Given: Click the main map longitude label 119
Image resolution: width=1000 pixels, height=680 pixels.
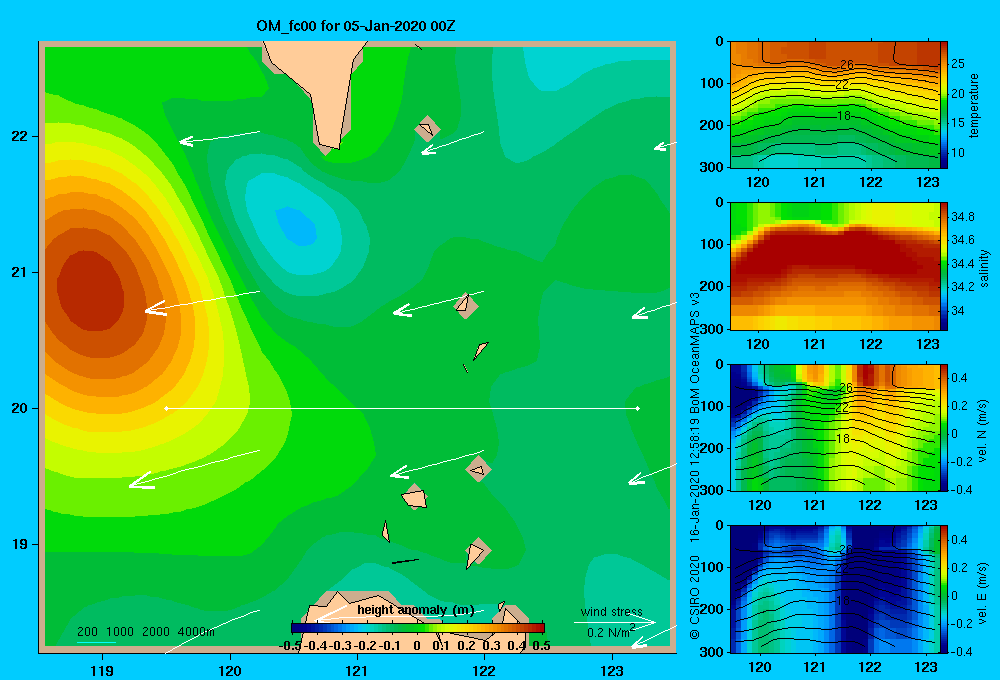Looking at the screenshot, I should click(102, 670).
